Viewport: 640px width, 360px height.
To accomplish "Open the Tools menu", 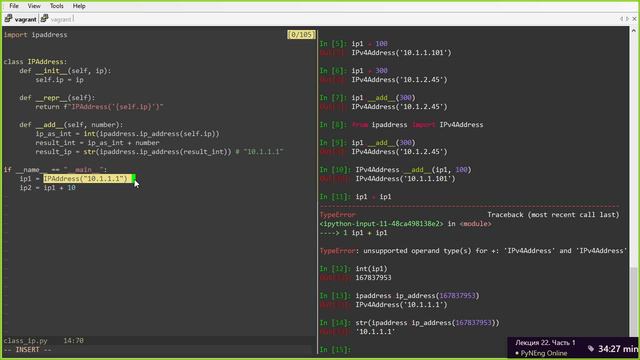I will [57, 6].
